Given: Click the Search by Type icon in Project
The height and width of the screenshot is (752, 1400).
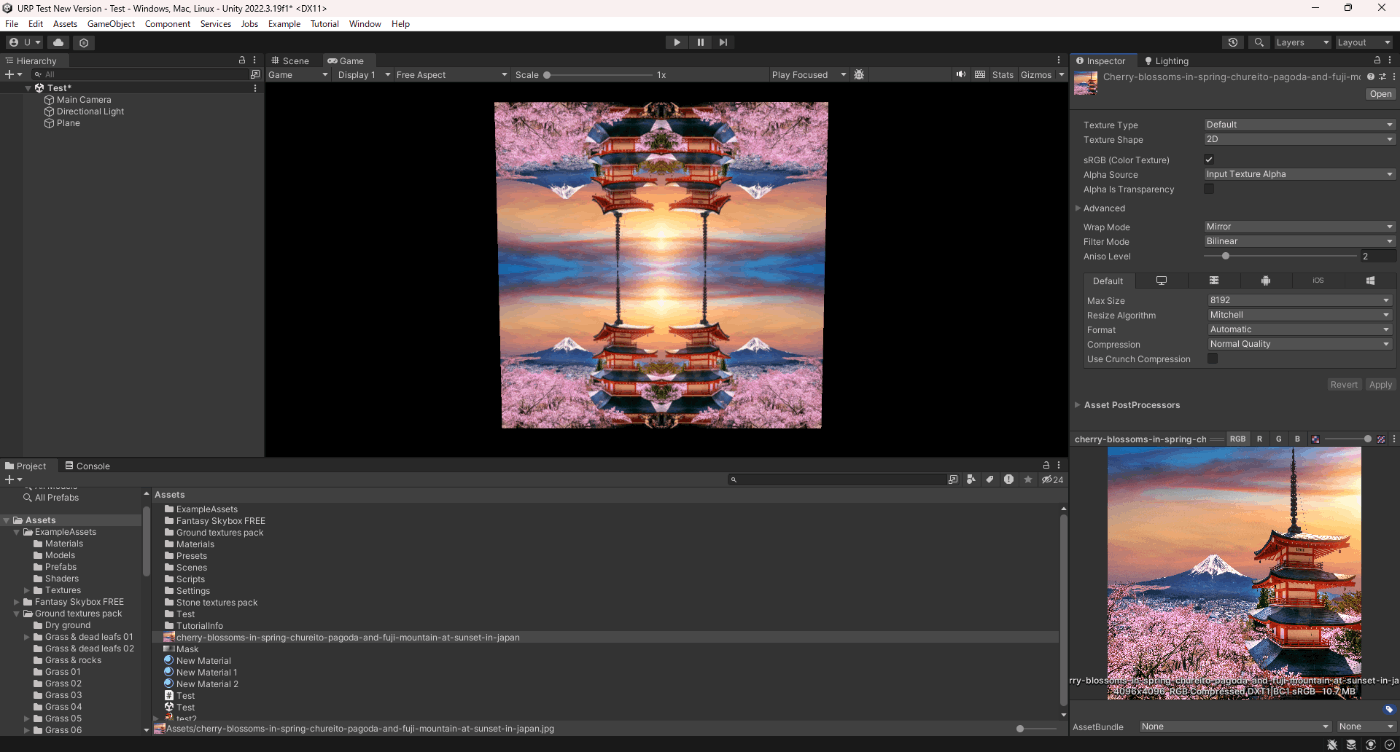Looking at the screenshot, I should coord(970,480).
